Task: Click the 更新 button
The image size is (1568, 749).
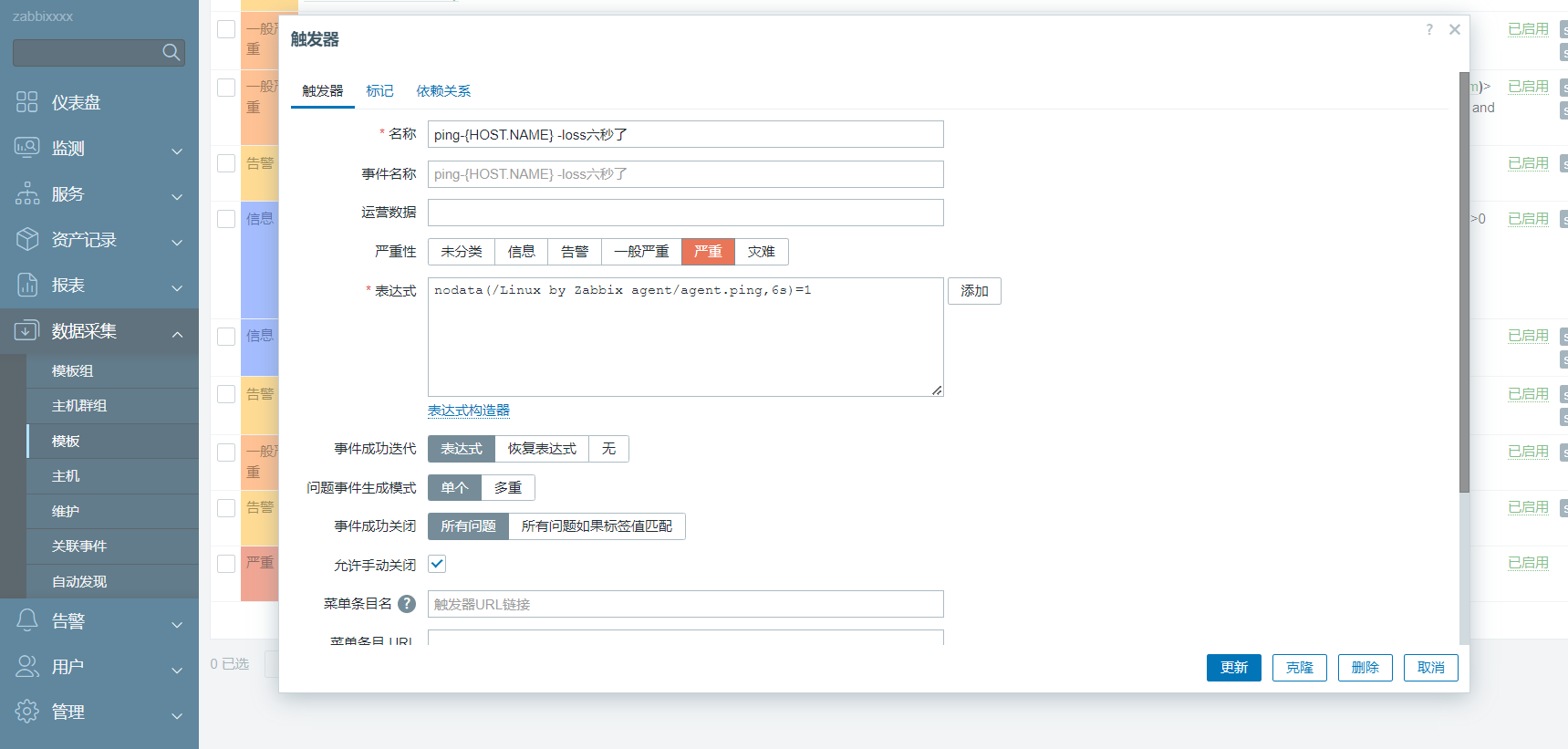Action: [x=1233, y=668]
